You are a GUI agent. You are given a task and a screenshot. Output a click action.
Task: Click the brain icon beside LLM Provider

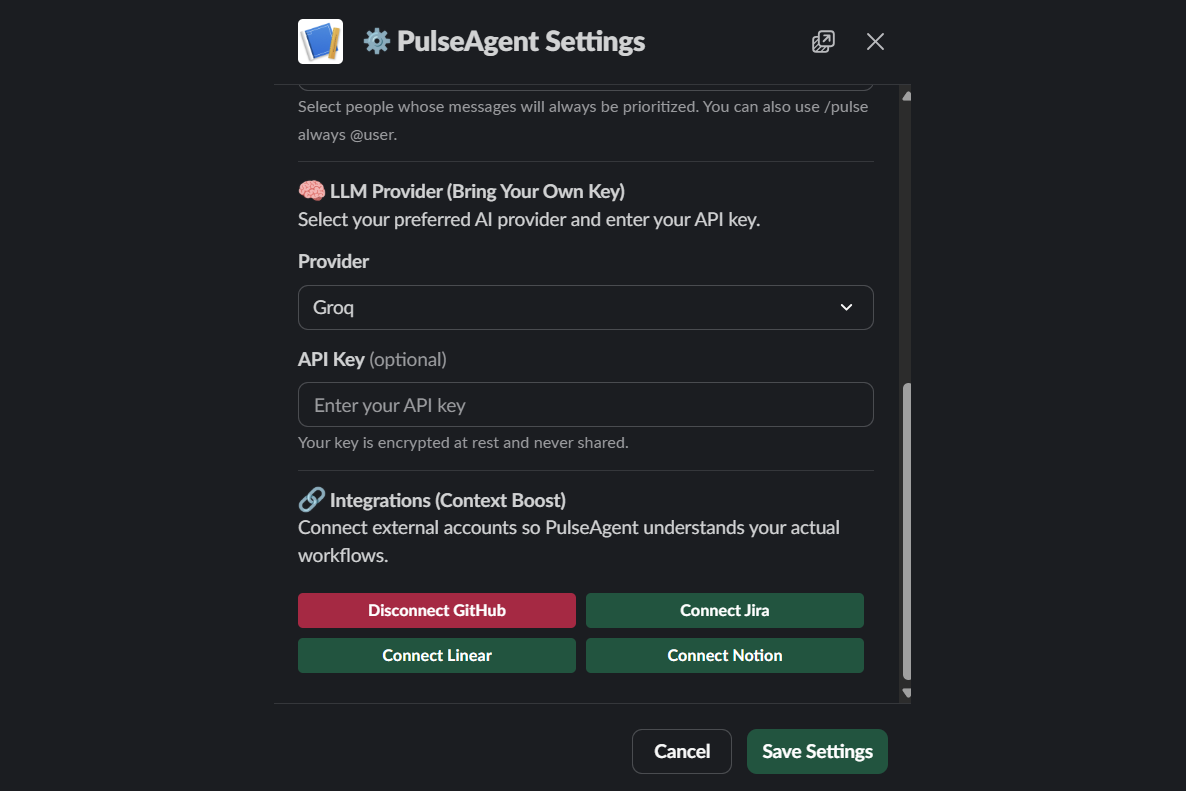coord(312,191)
